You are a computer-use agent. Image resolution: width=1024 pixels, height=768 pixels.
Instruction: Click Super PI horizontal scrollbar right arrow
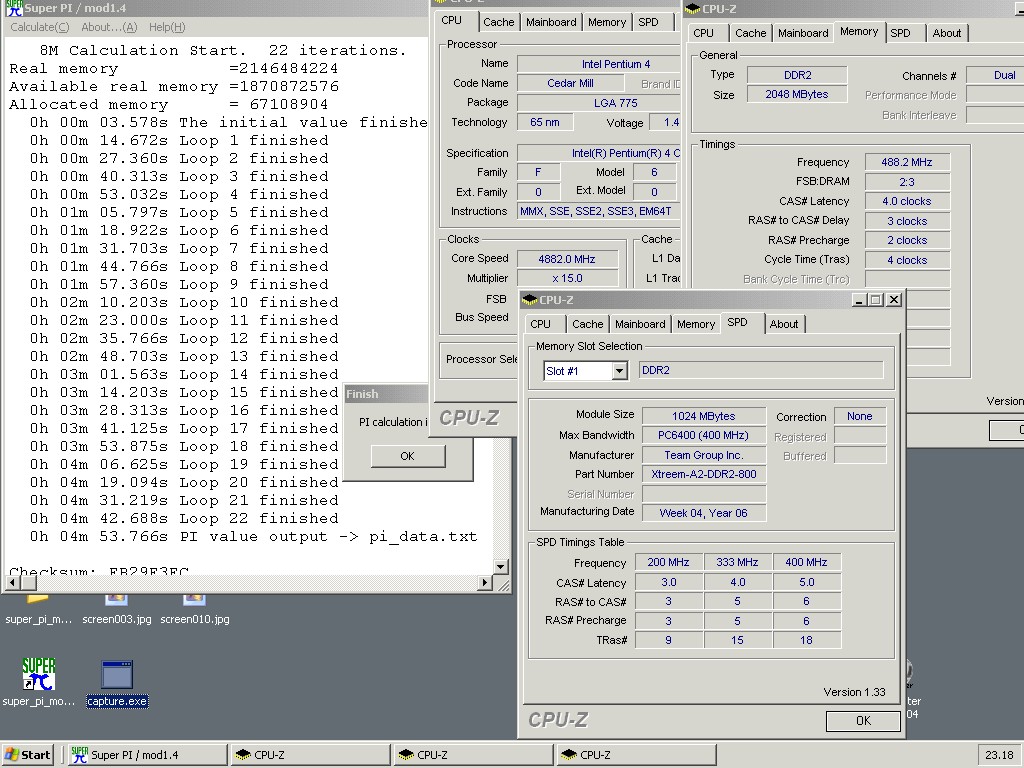click(x=484, y=582)
